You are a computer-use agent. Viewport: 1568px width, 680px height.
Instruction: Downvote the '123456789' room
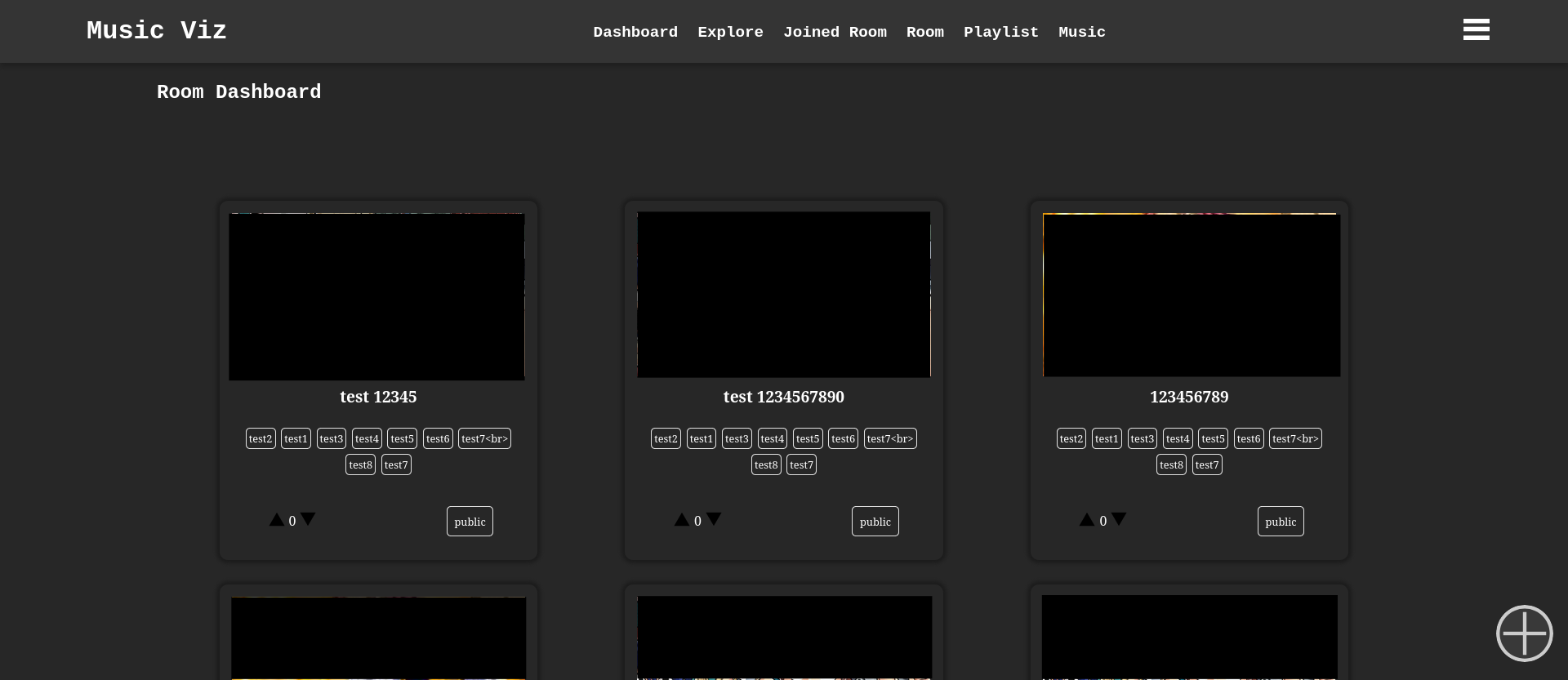[1119, 519]
